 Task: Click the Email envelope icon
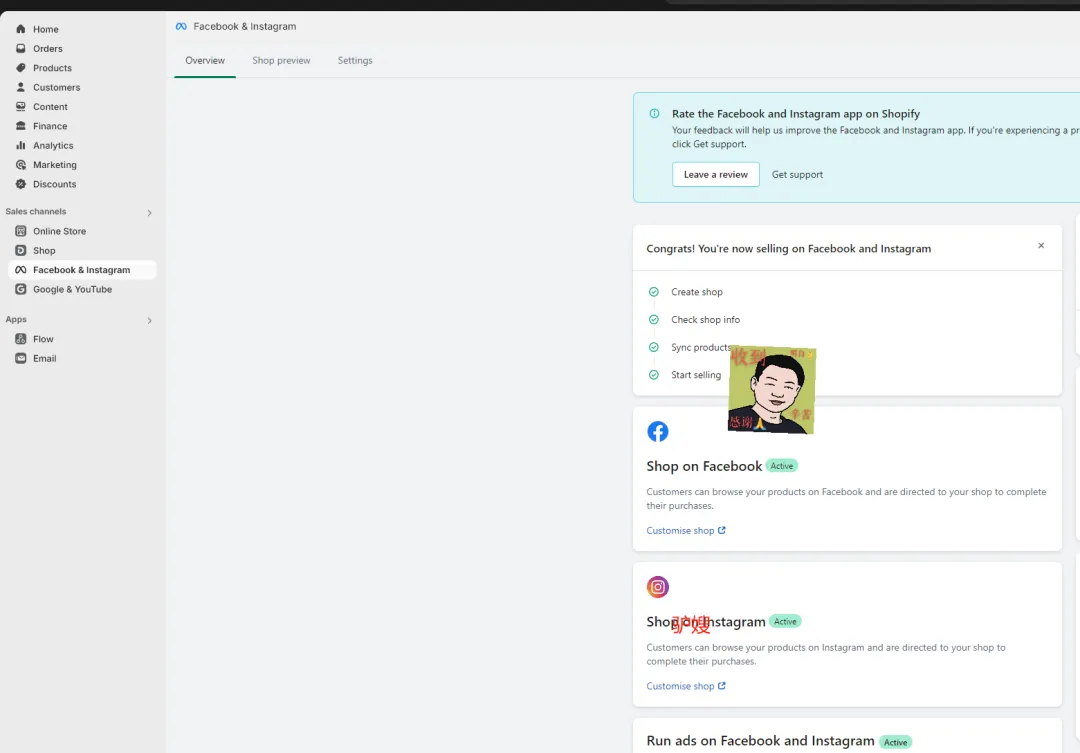click(x=21, y=358)
